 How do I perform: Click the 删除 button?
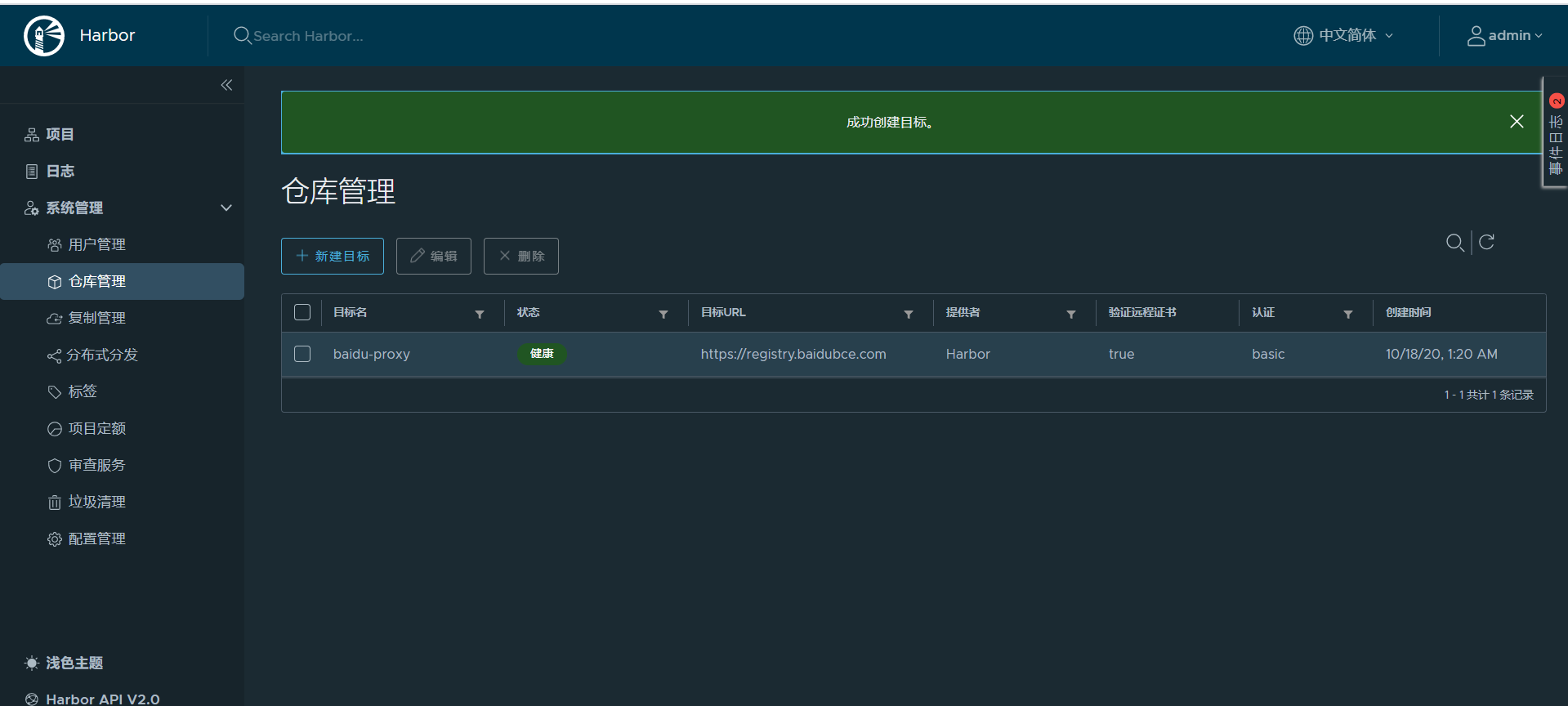click(521, 256)
